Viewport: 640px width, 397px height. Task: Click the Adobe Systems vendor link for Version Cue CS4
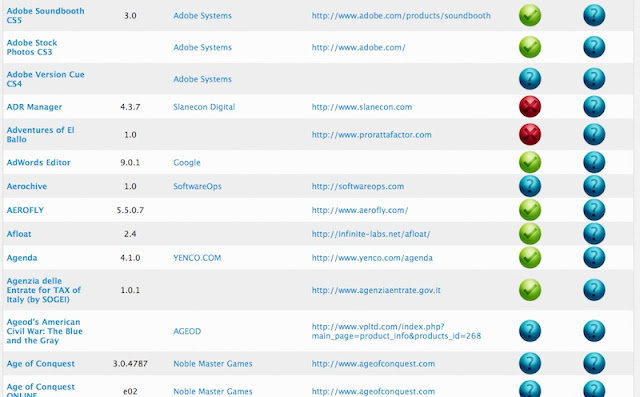coord(202,79)
